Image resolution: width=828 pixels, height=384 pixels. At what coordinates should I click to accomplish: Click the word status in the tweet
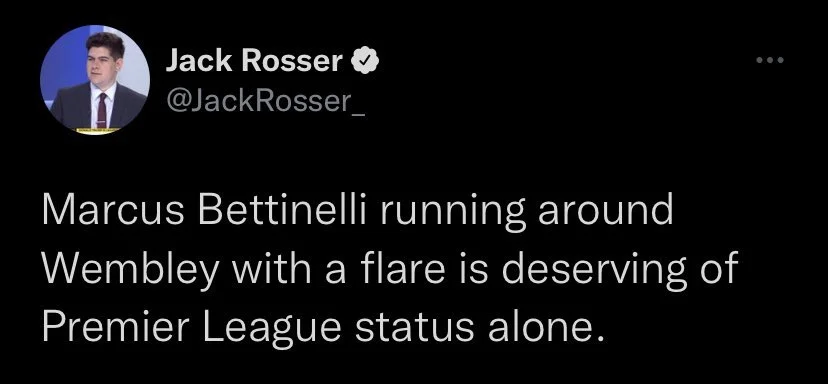pyautogui.click(x=414, y=327)
